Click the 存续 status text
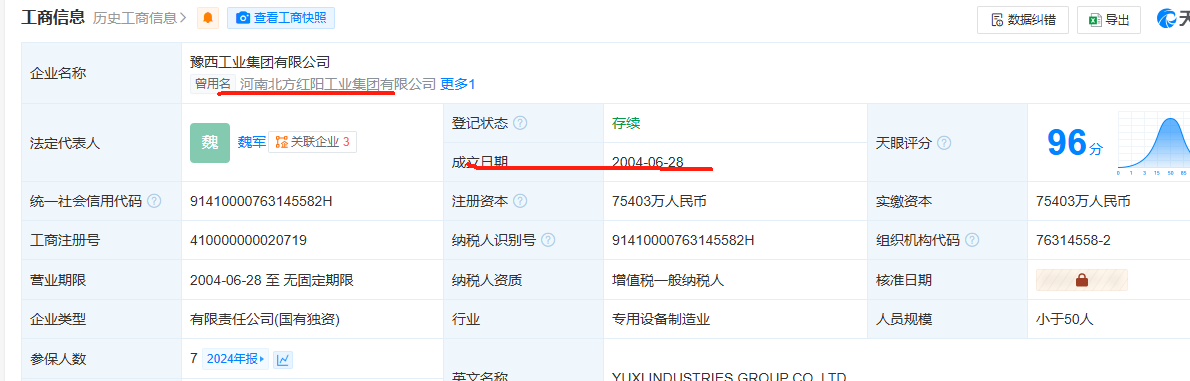The width and height of the screenshot is (1190, 381). pos(626,123)
